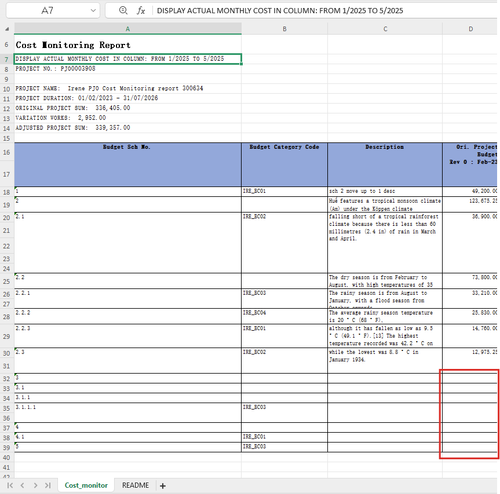Select column B header

(x=284, y=29)
